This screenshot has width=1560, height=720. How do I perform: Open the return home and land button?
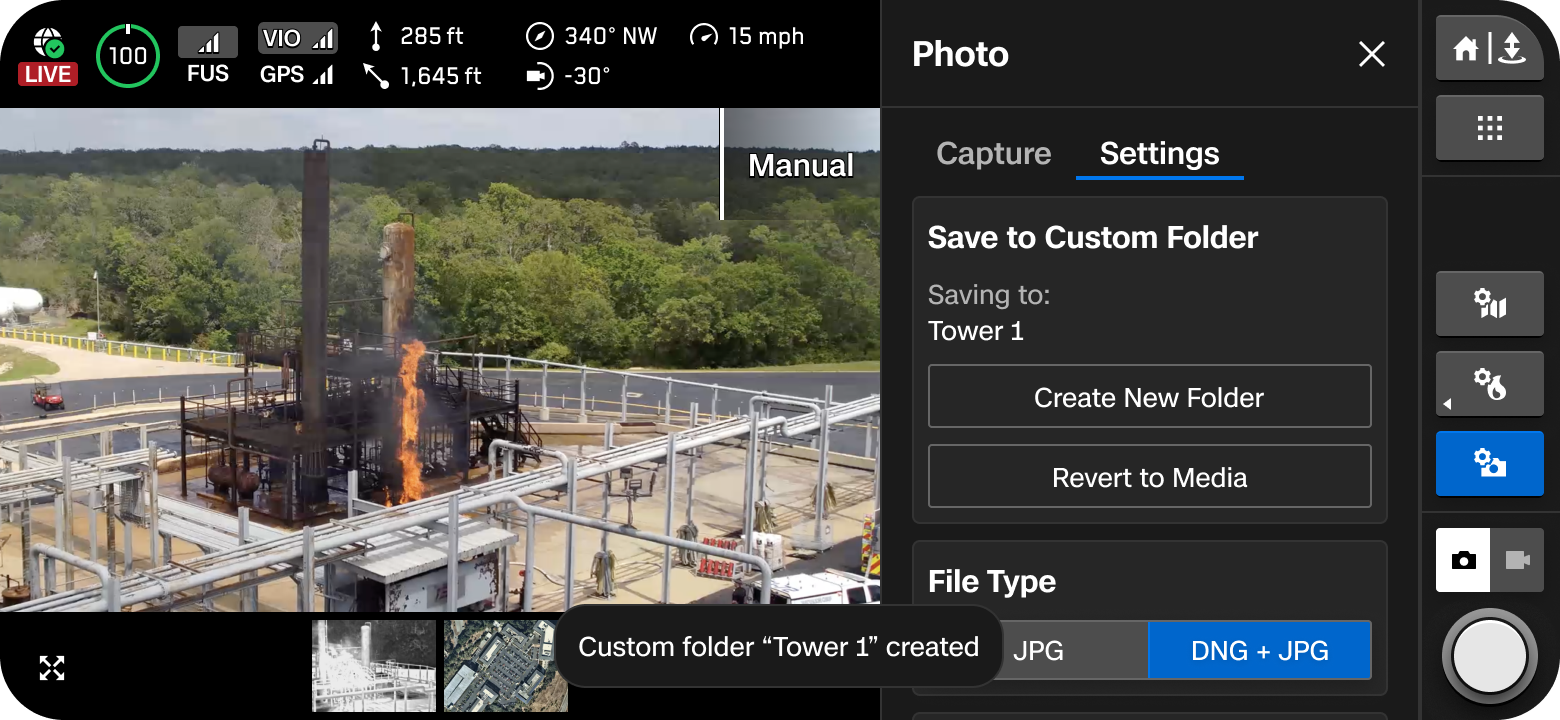[x=1490, y=48]
